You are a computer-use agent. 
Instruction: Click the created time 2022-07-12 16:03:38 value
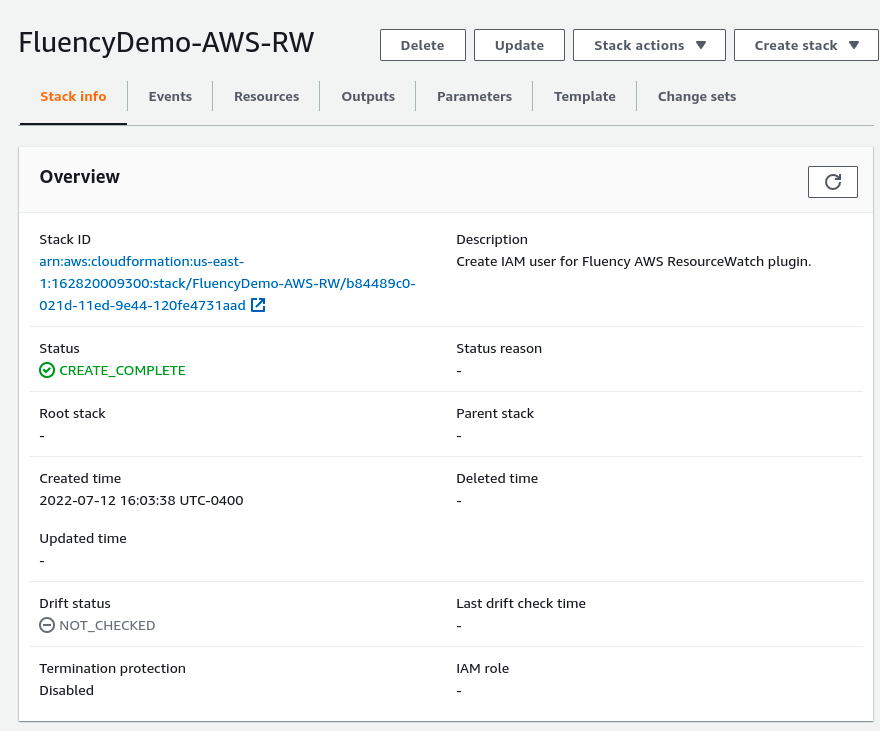[141, 500]
